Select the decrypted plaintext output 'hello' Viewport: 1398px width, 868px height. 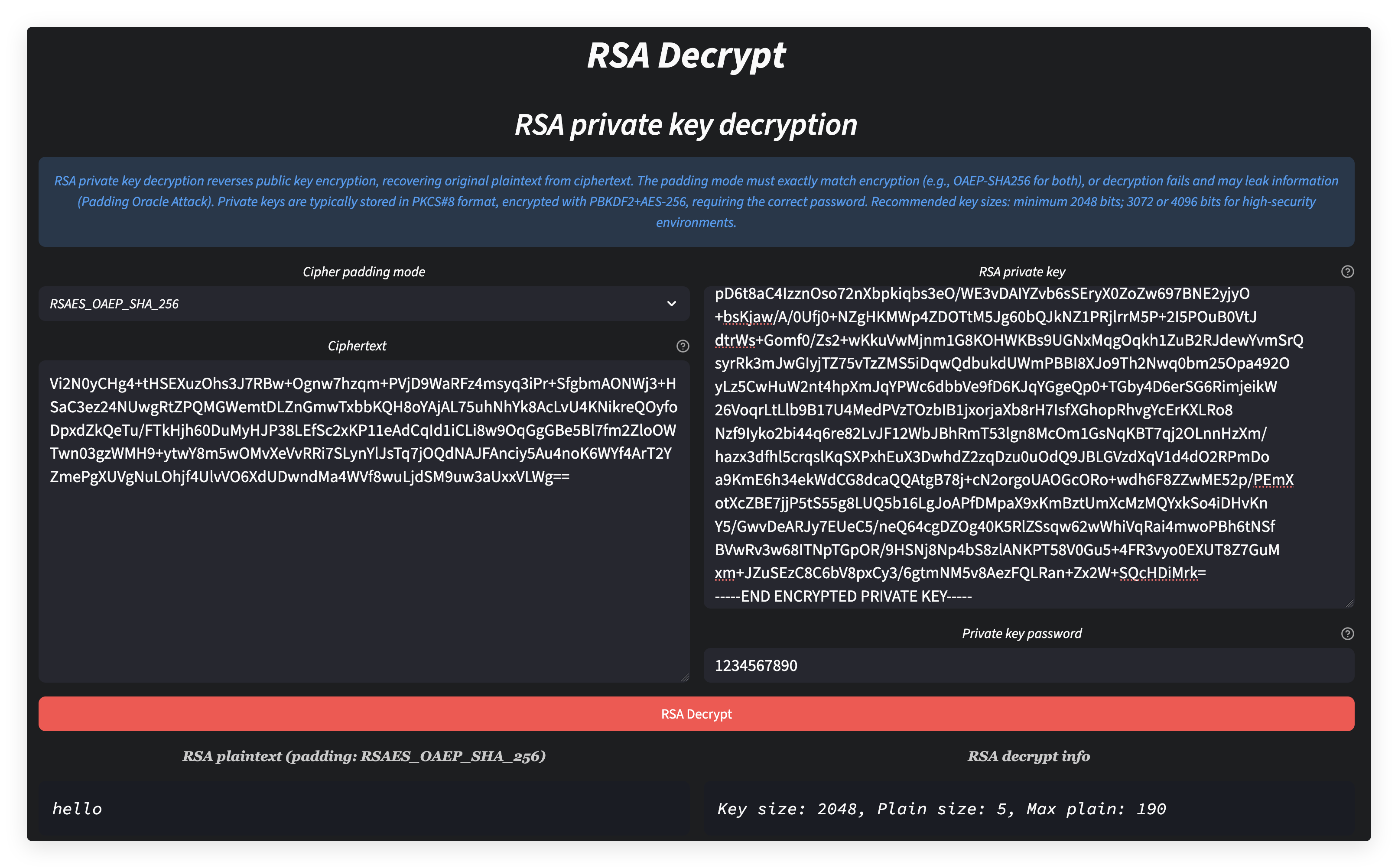76,809
